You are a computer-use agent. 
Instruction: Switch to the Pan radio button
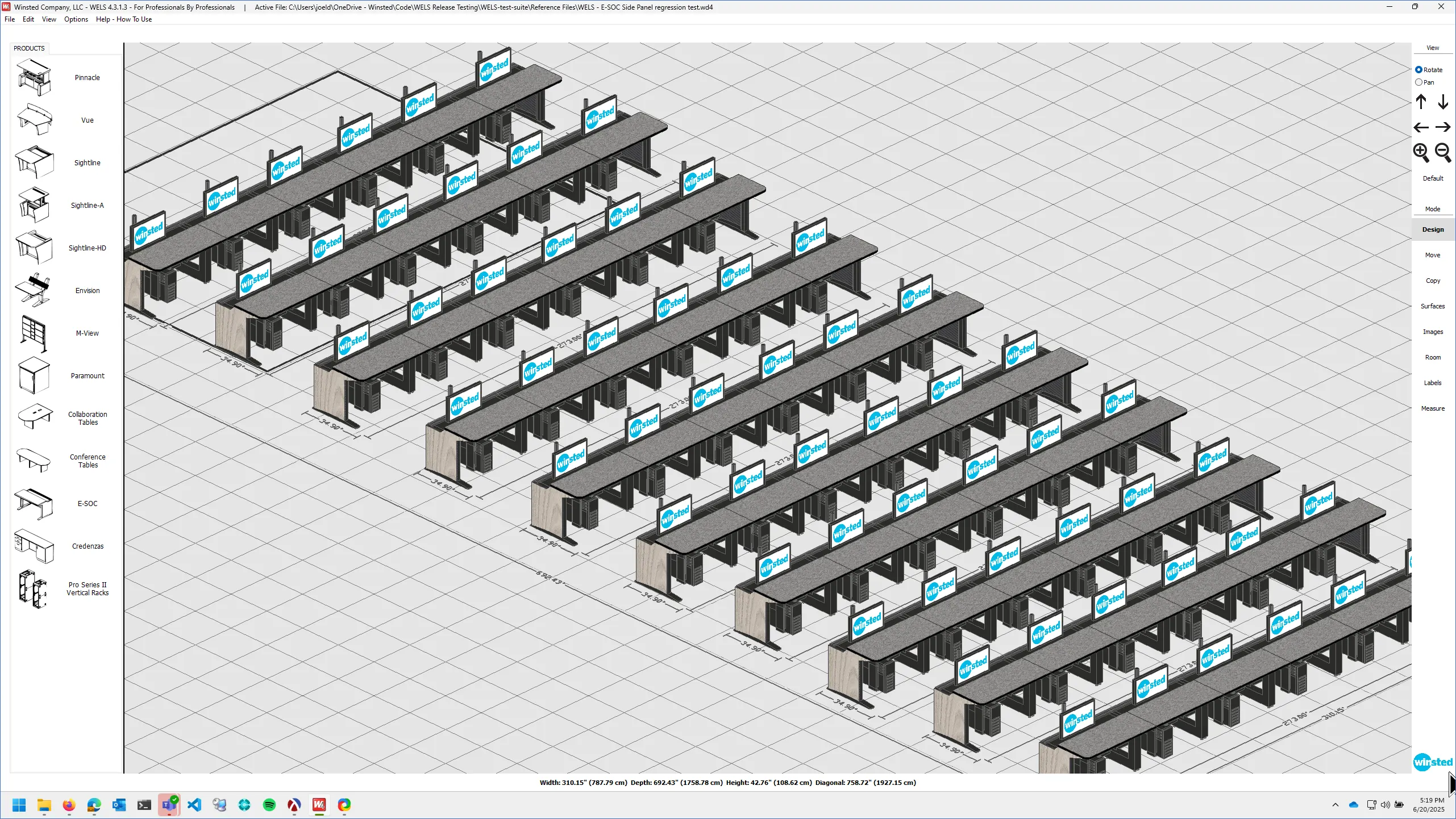click(x=1419, y=82)
